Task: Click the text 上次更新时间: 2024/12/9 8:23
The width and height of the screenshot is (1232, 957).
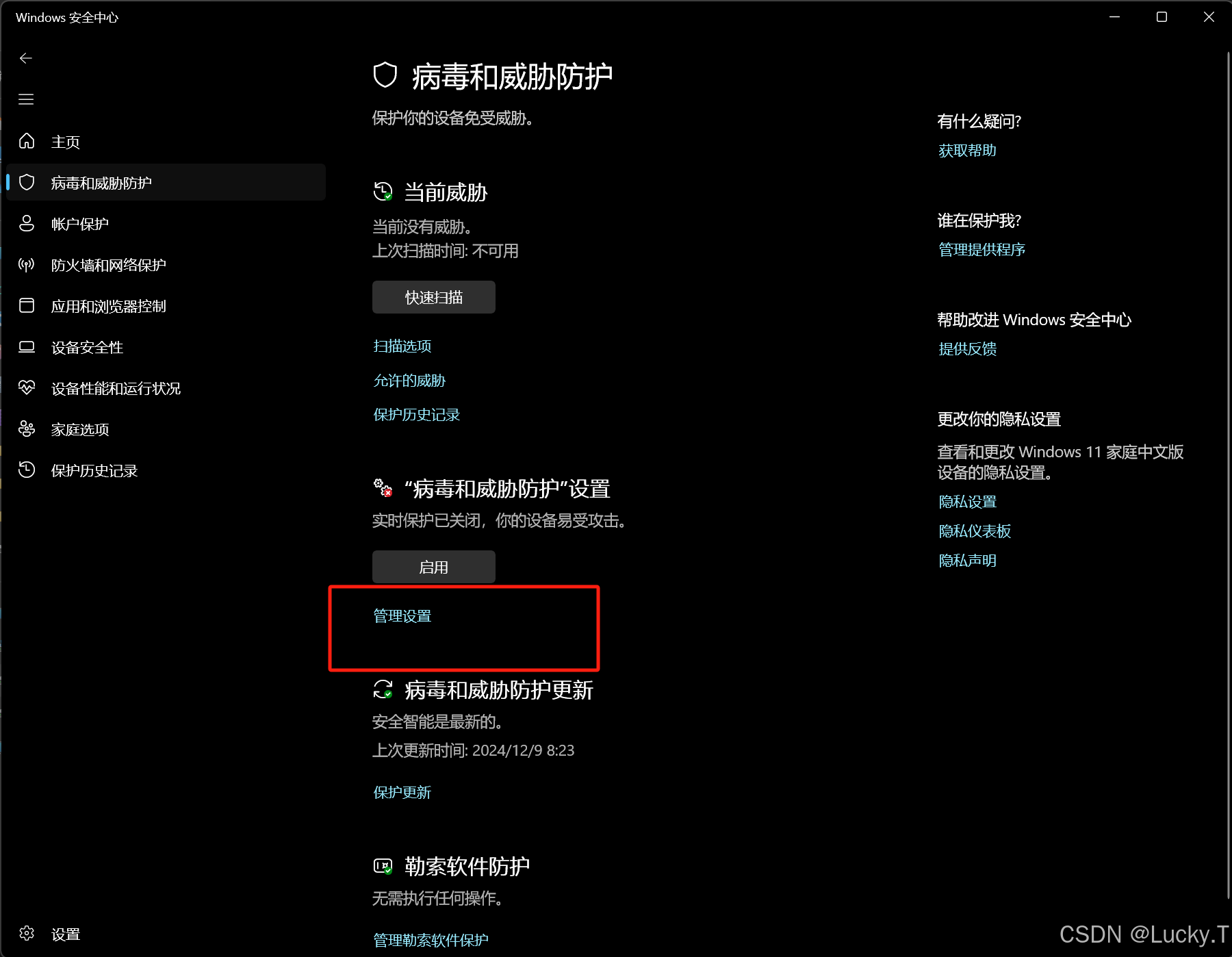Action: (474, 751)
